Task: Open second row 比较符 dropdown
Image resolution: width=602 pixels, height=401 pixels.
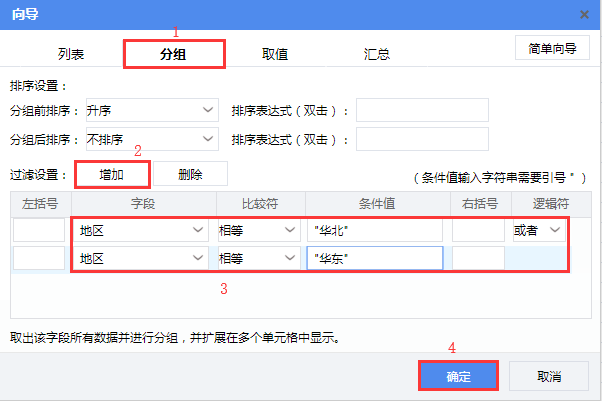Action: [x=257, y=258]
